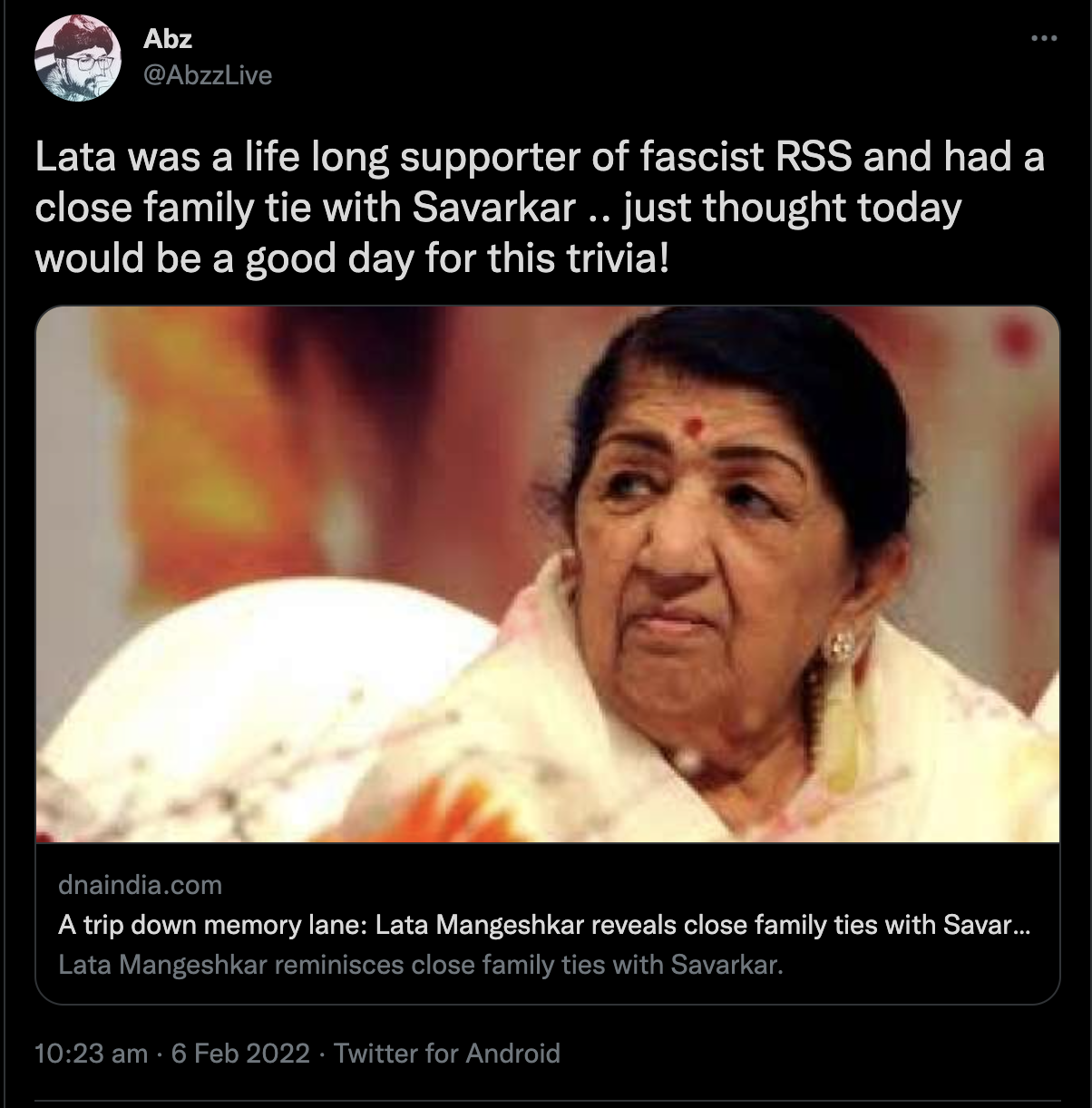1092x1108 pixels.
Task: Click the word 'Lata' starting the tweet
Action: [77, 158]
